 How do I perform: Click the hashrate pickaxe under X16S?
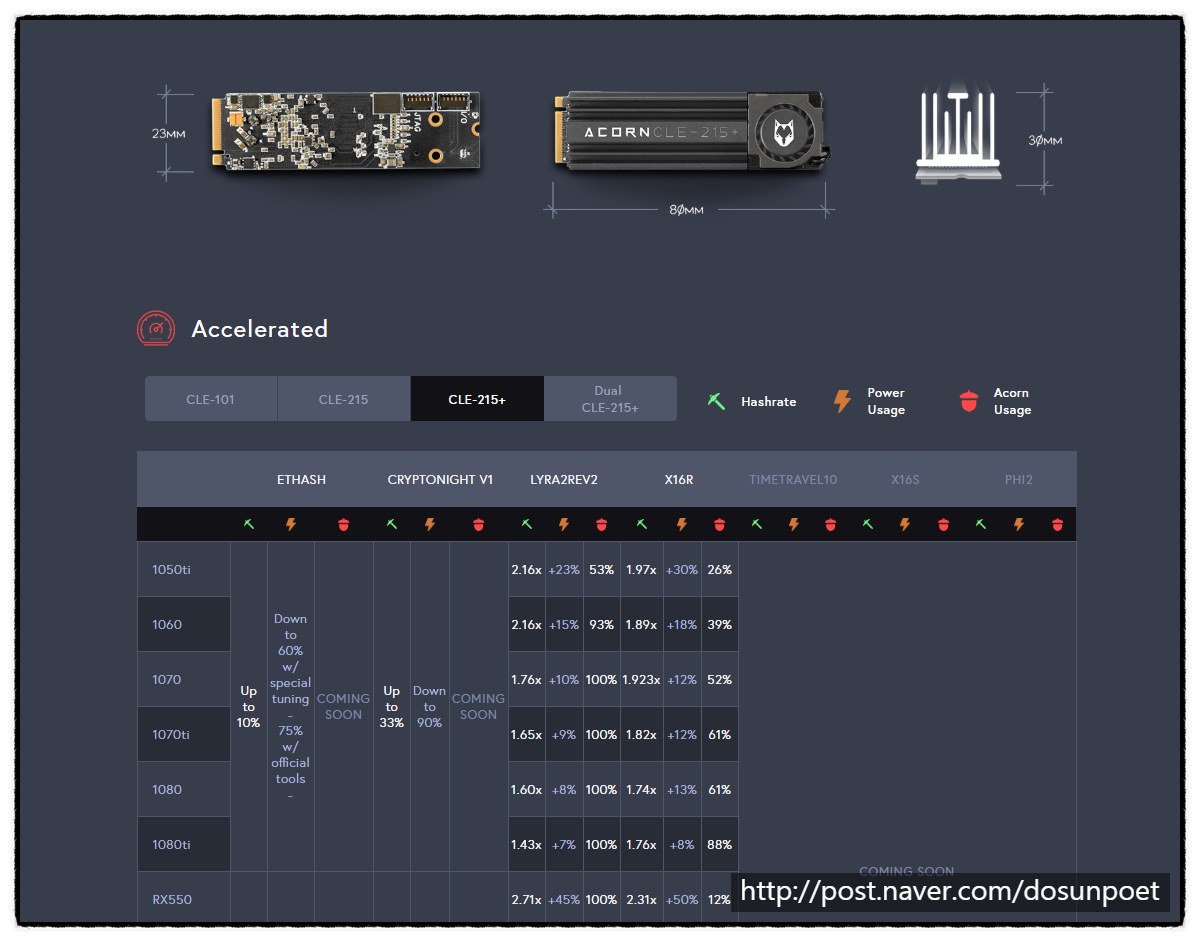[868, 524]
